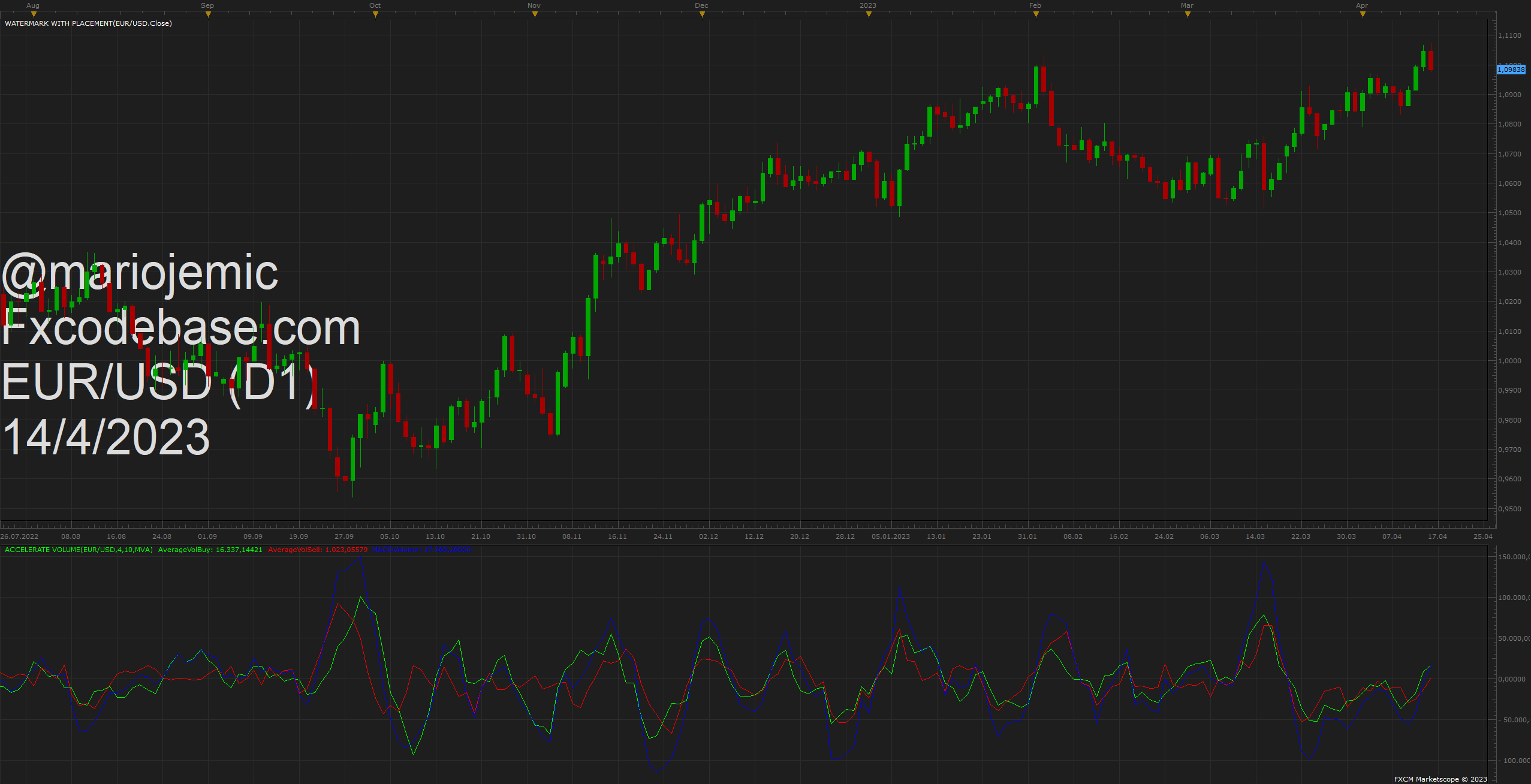1531x784 pixels.
Task: Click the Nov month marker triangle
Action: (x=535, y=14)
